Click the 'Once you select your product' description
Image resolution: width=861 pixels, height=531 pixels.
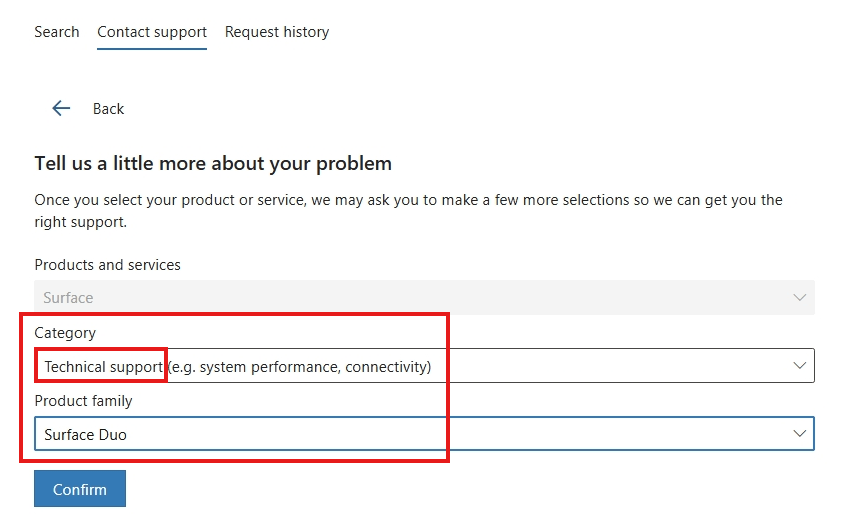408,211
